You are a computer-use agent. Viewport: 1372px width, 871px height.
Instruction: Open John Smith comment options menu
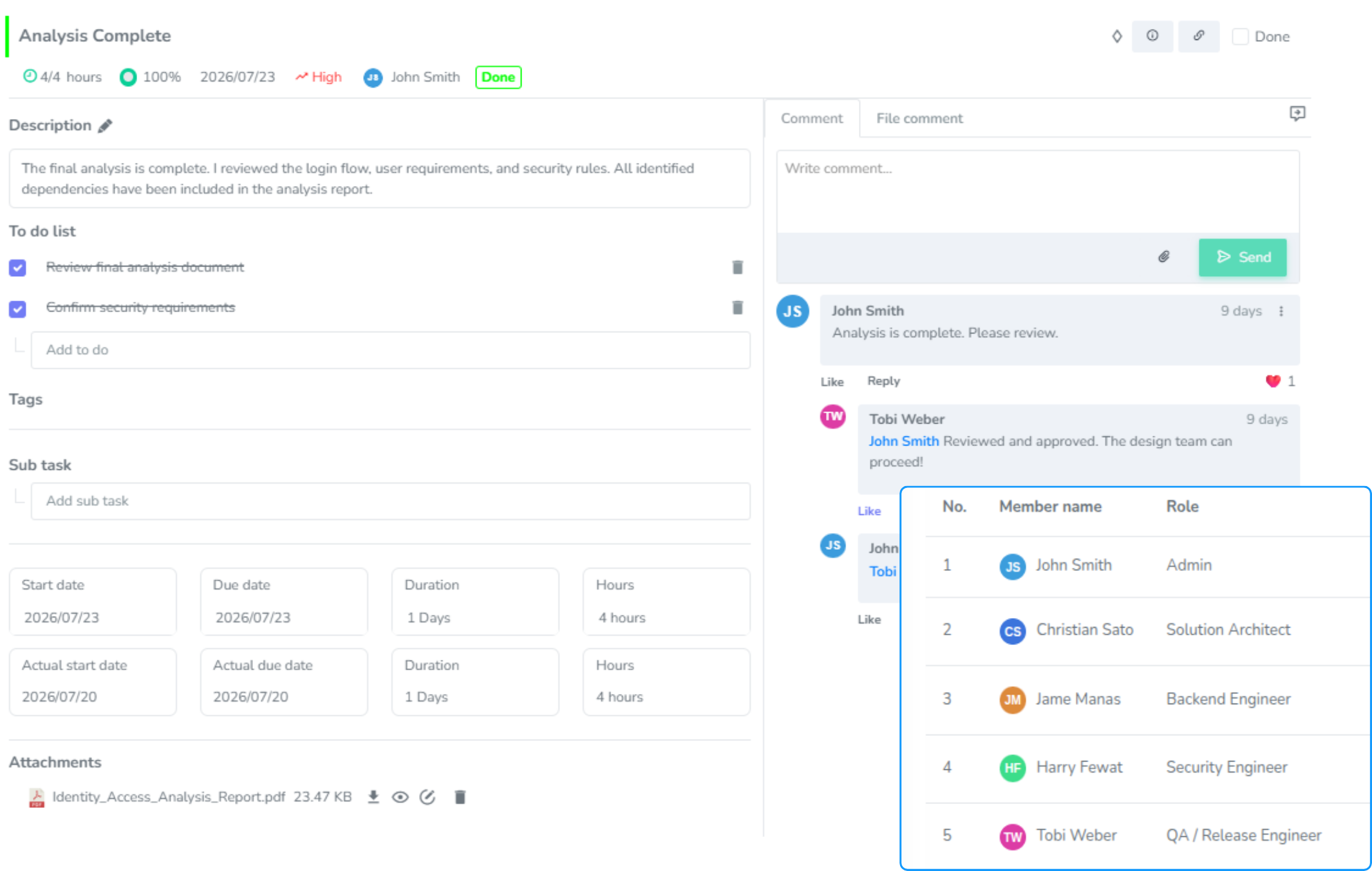tap(1281, 311)
